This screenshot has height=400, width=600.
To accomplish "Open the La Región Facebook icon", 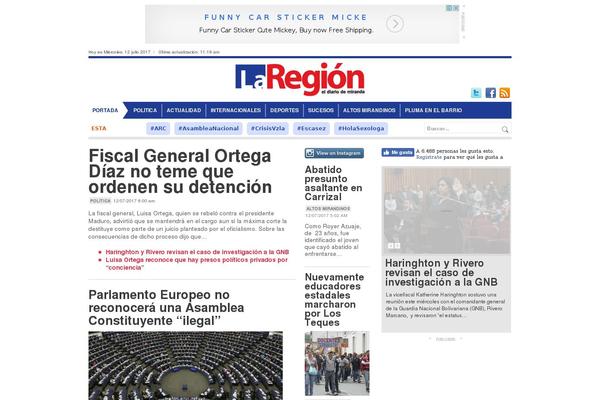I will [x=491, y=93].
